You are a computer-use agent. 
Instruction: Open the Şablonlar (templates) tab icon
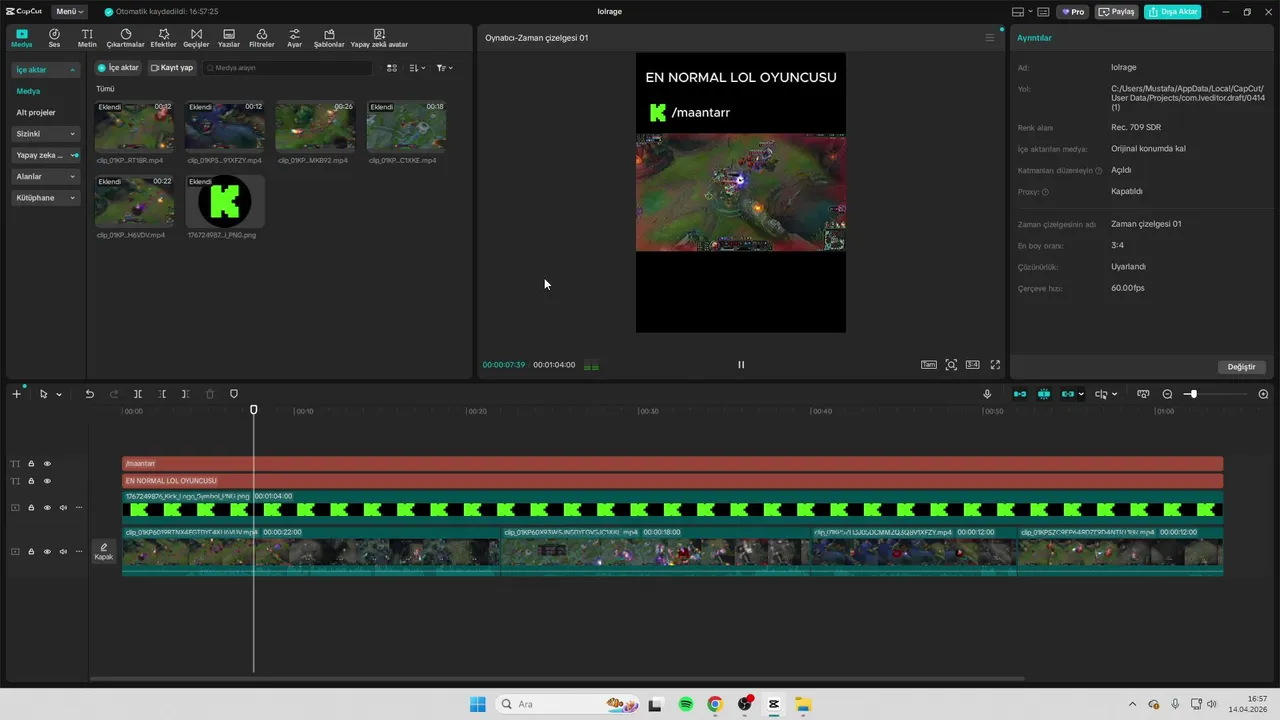click(329, 34)
